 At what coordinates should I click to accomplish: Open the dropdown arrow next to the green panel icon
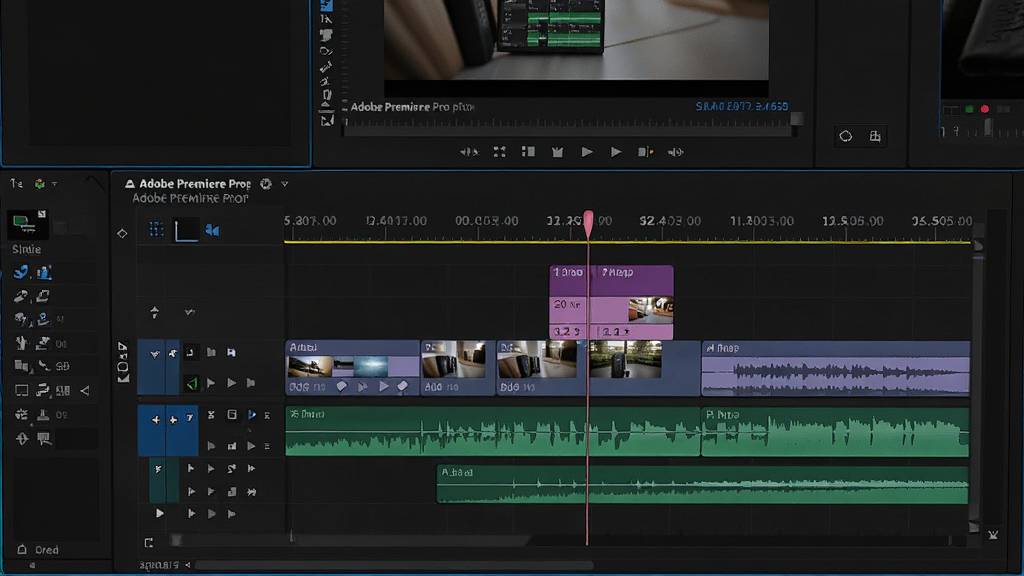(x=55, y=184)
